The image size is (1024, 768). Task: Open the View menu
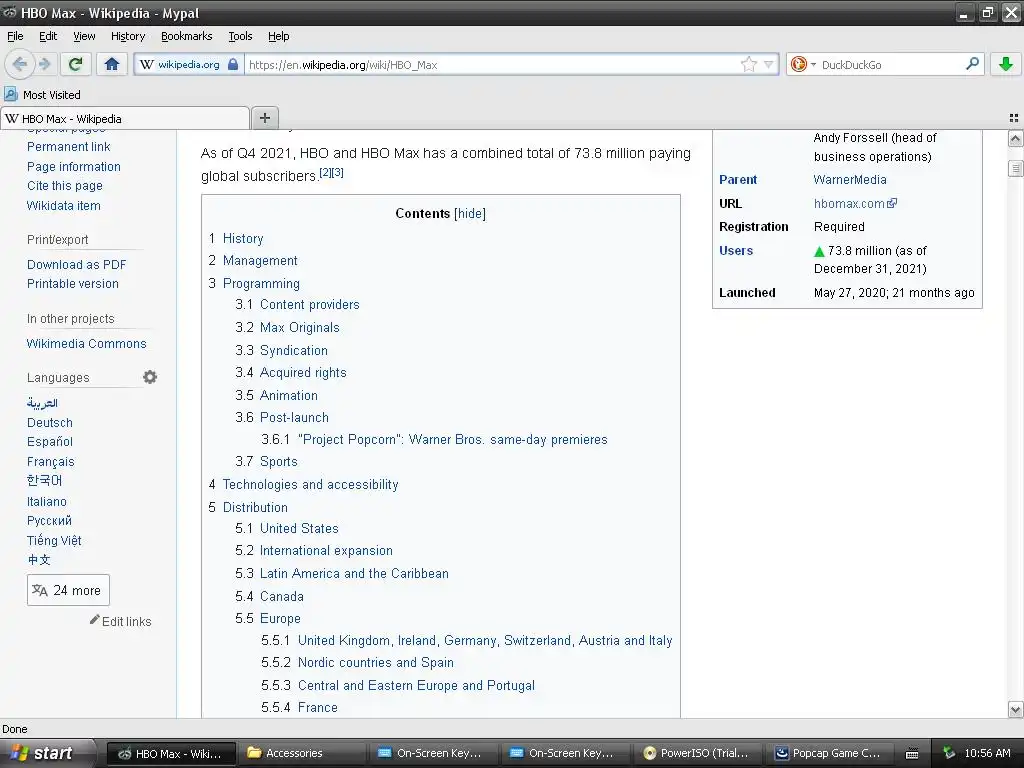pos(84,36)
